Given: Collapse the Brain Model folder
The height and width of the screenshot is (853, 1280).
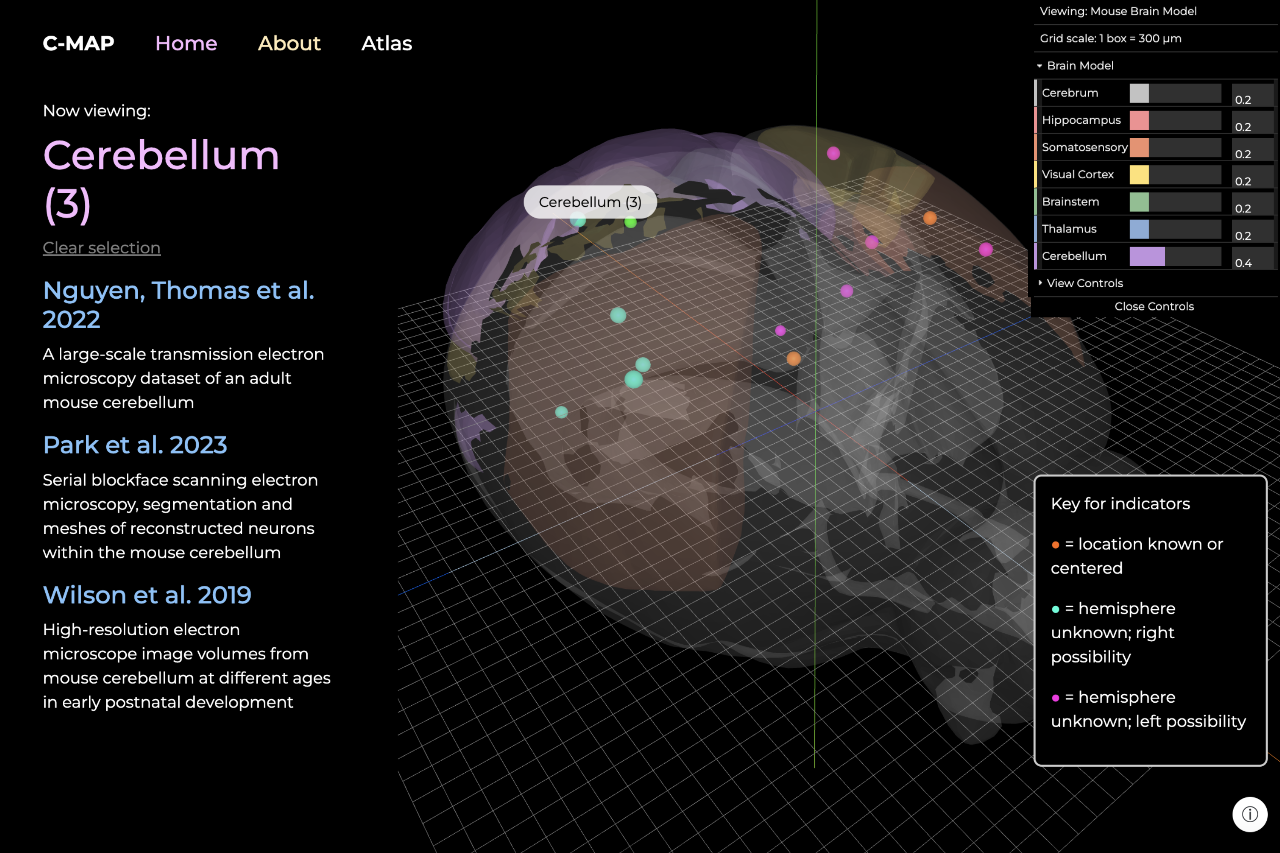Looking at the screenshot, I should [x=1154, y=66].
